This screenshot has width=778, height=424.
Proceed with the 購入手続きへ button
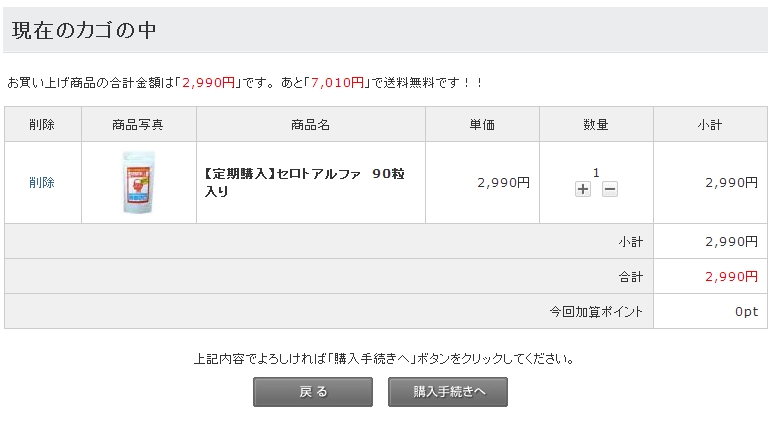click(448, 392)
